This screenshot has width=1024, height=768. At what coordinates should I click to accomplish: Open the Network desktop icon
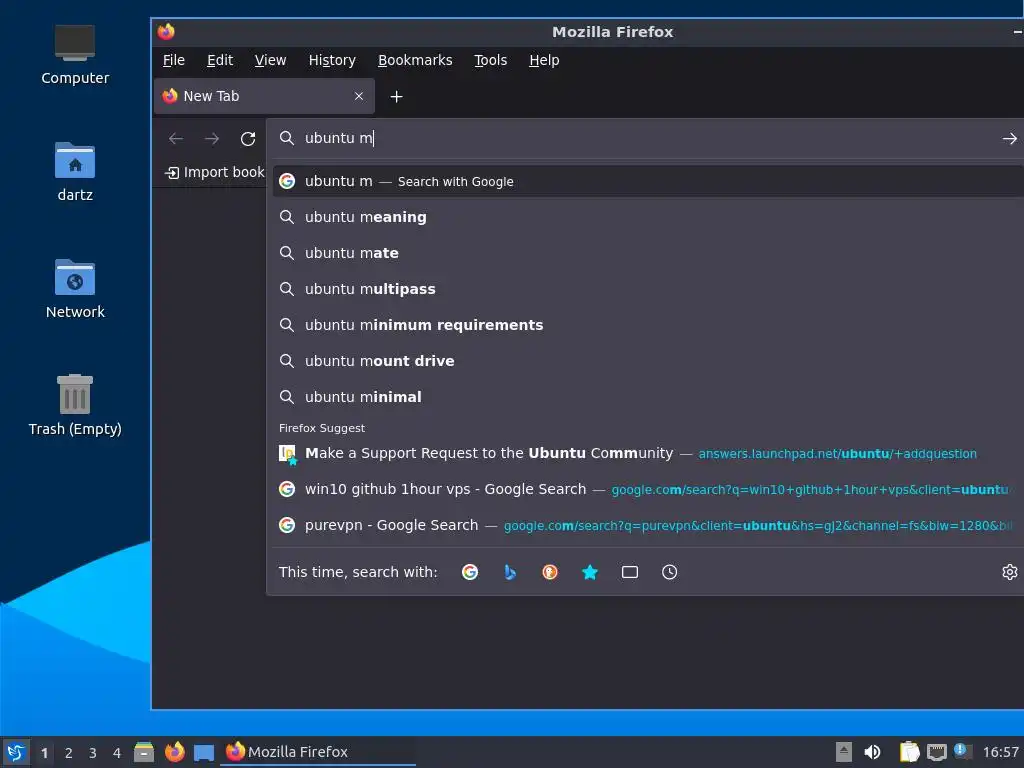(x=74, y=289)
